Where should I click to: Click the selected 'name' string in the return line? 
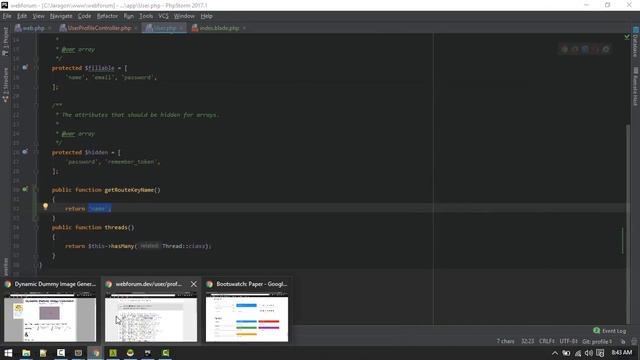click(x=99, y=209)
